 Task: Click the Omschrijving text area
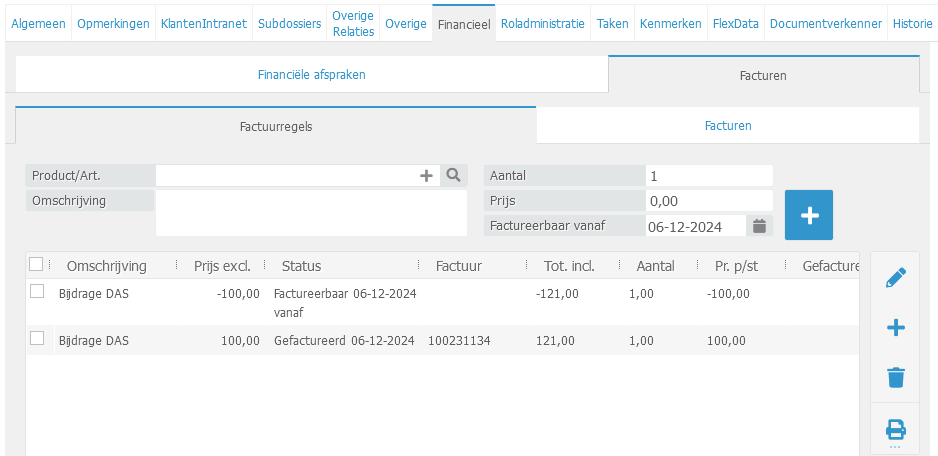311,213
